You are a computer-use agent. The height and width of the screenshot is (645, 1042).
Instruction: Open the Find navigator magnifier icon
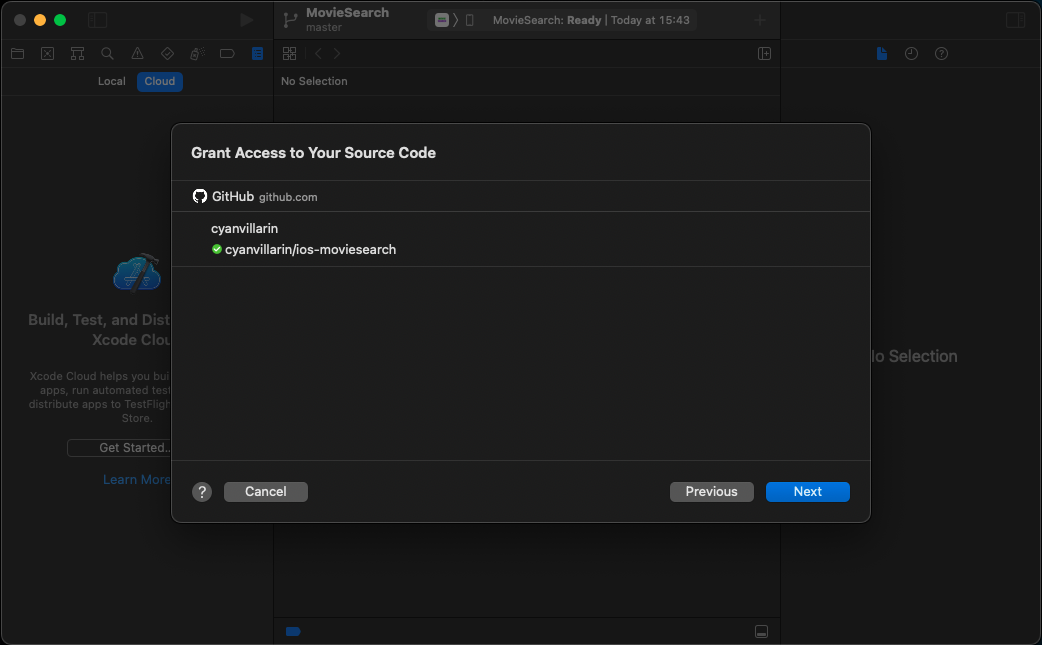[x=107, y=54]
